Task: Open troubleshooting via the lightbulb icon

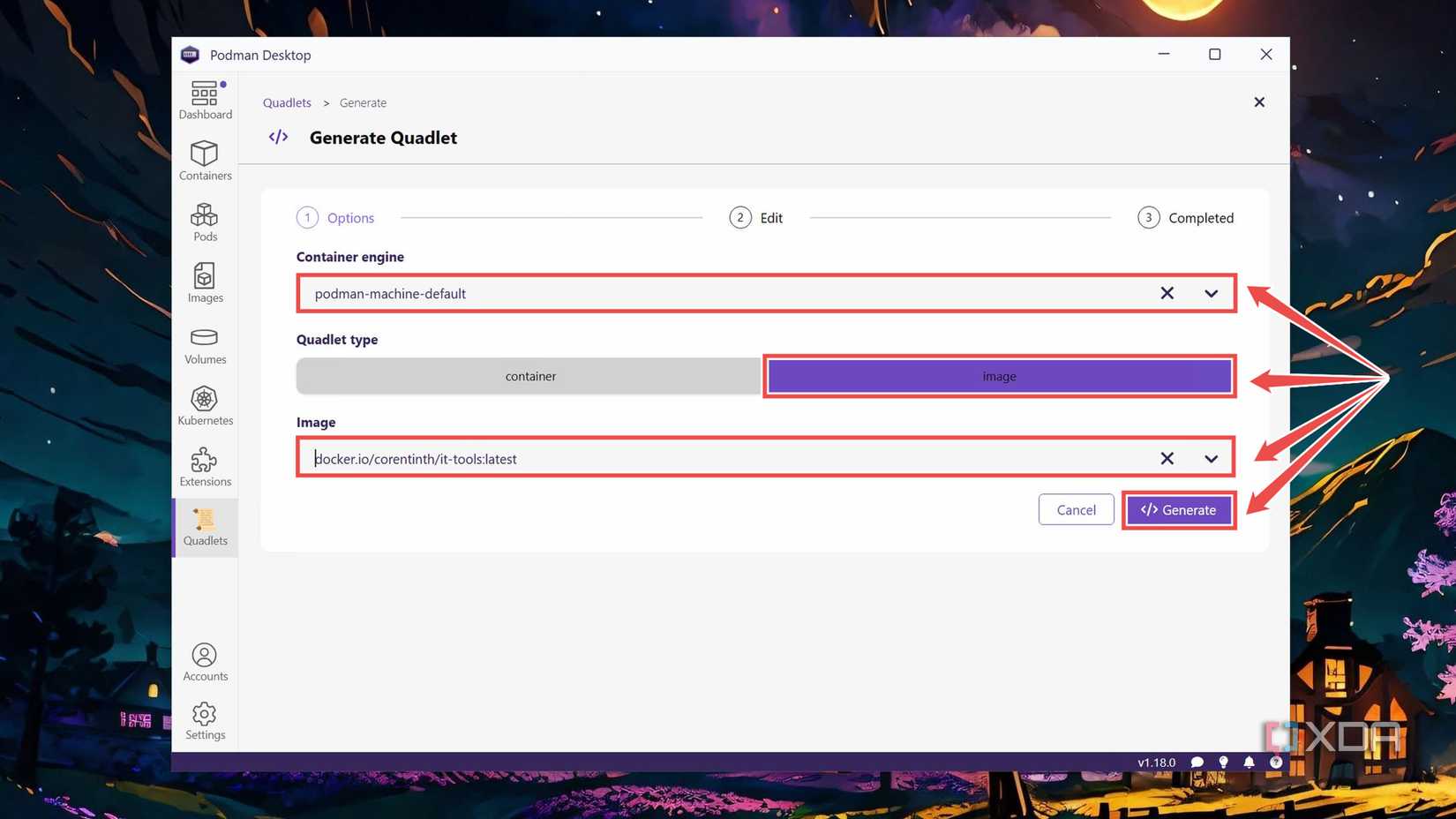Action: tap(1223, 762)
